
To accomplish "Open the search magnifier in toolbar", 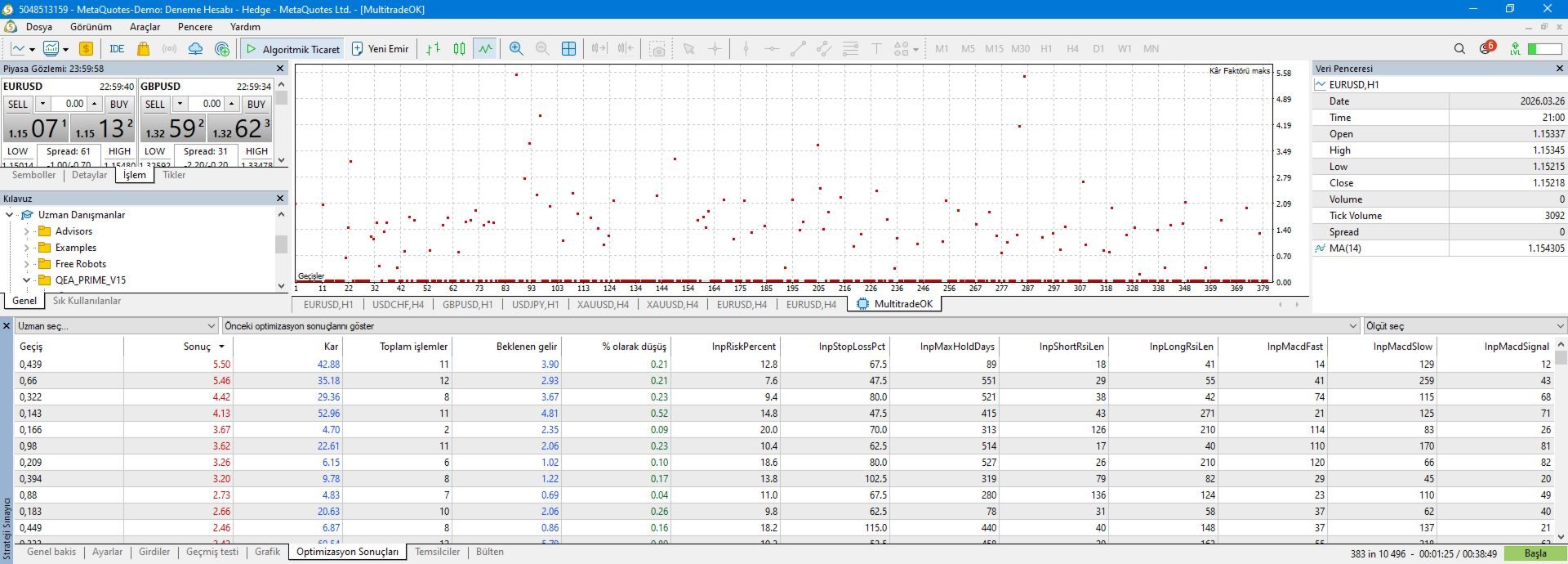I will (x=1459, y=49).
